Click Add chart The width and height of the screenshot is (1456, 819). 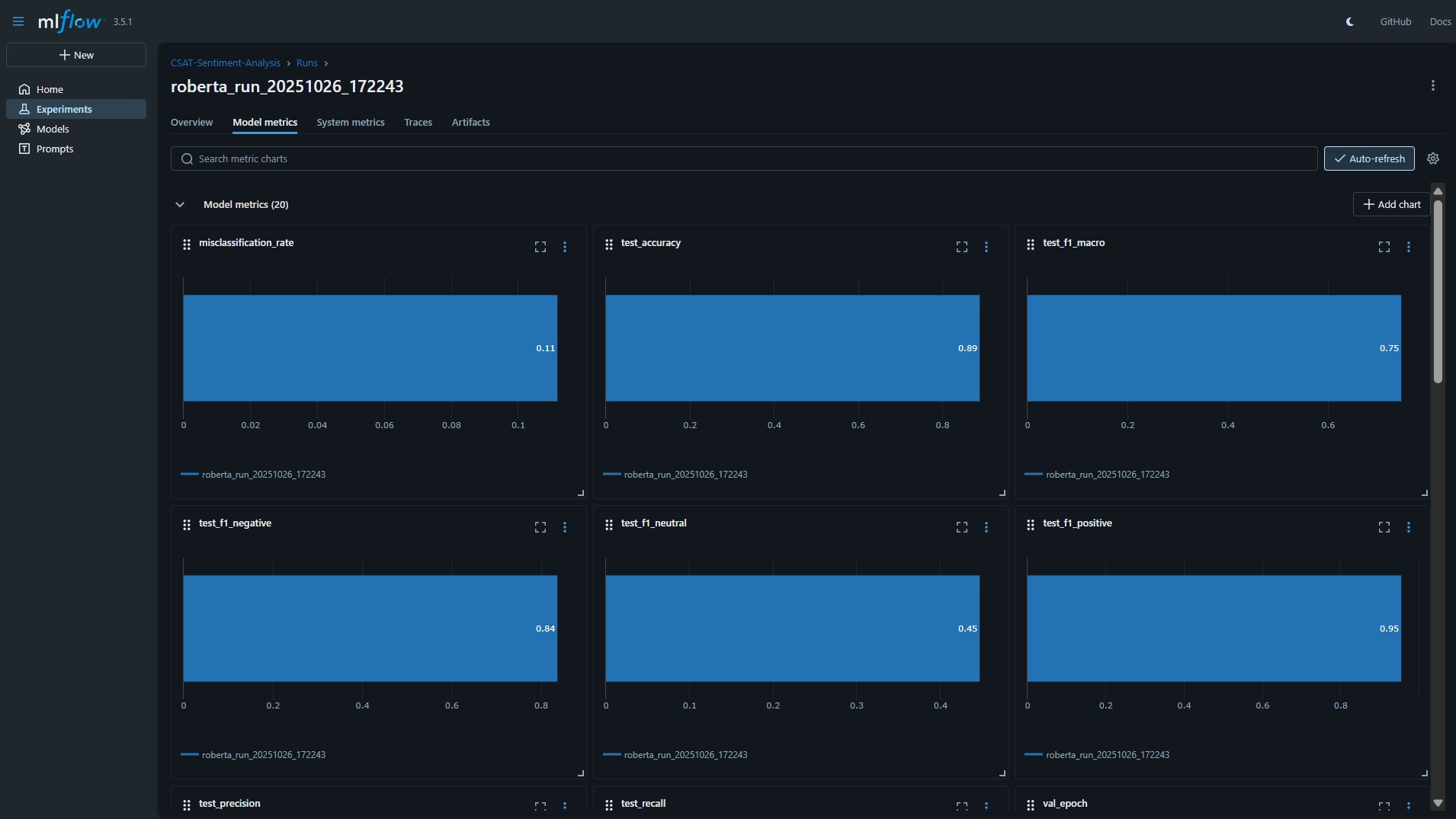[1393, 204]
